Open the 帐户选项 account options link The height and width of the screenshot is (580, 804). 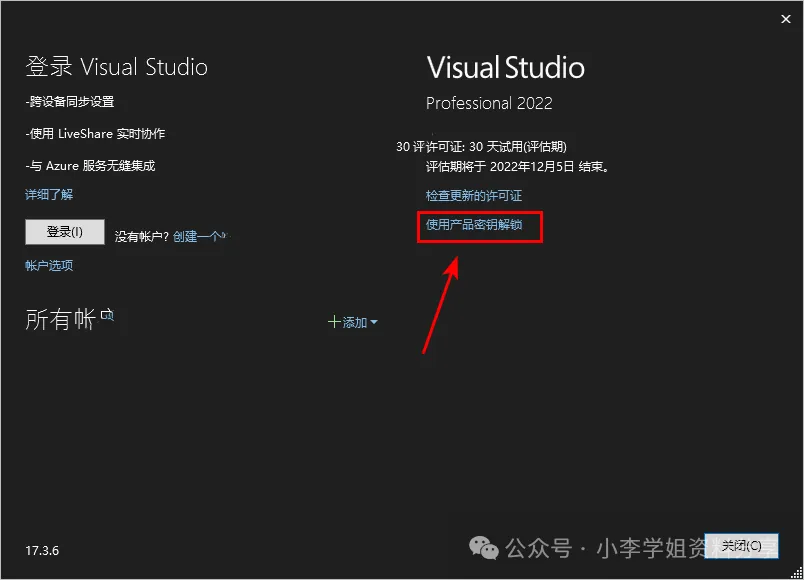click(49, 265)
